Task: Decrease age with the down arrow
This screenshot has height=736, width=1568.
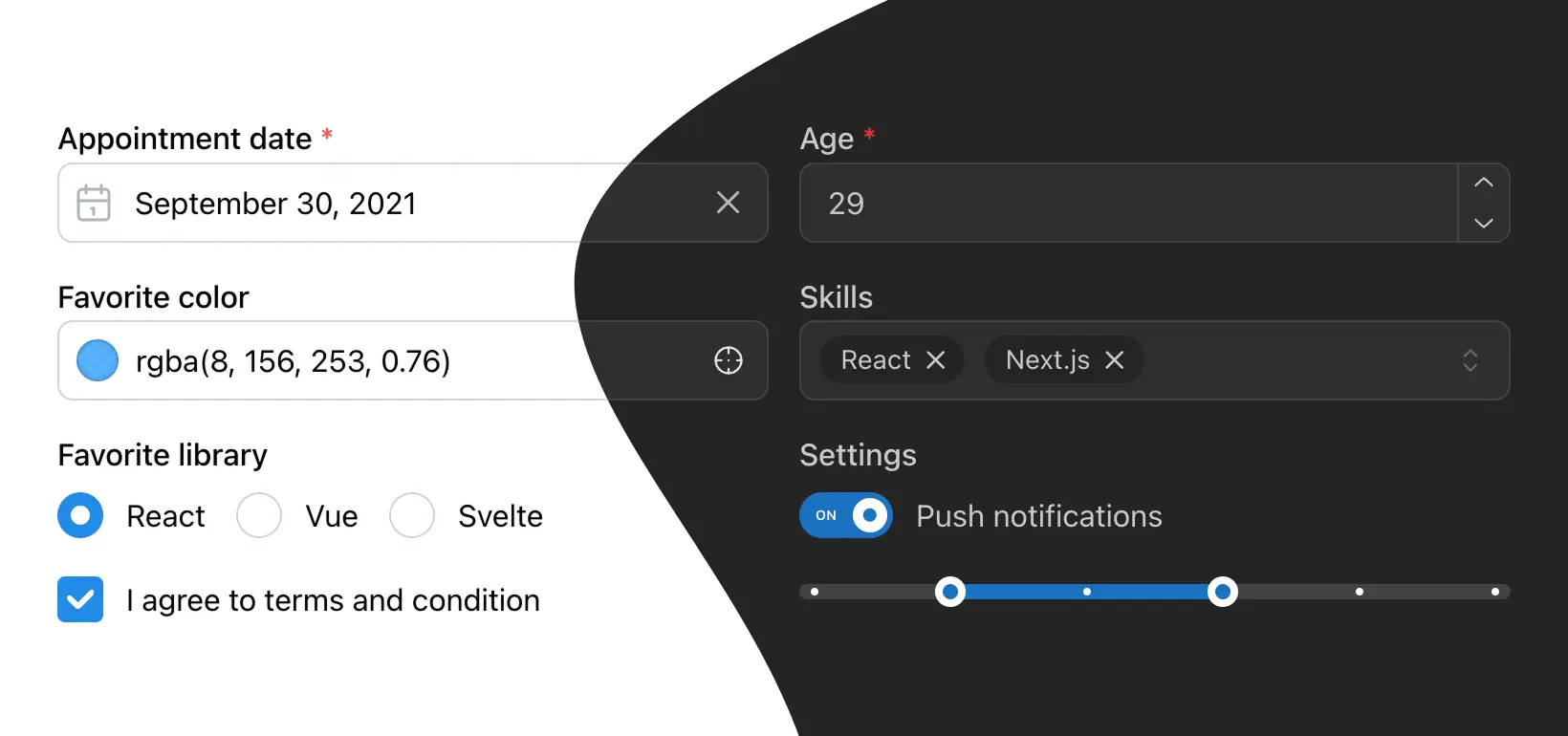Action: coord(1483,223)
